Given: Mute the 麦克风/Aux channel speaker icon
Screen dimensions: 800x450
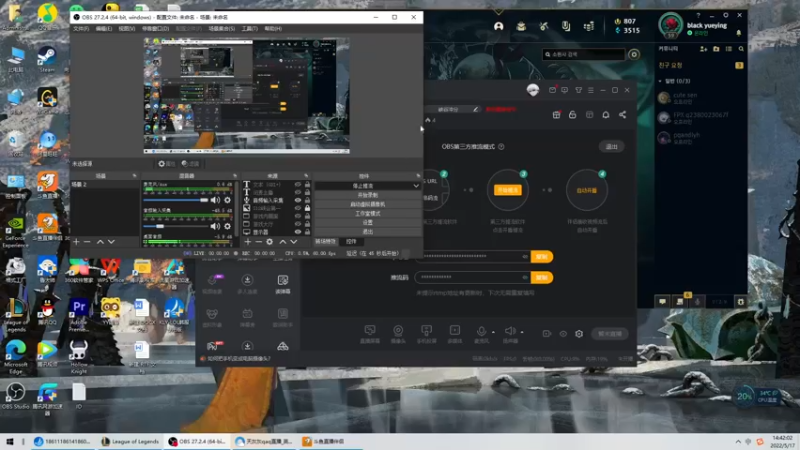Looking at the screenshot, I should [215, 200].
